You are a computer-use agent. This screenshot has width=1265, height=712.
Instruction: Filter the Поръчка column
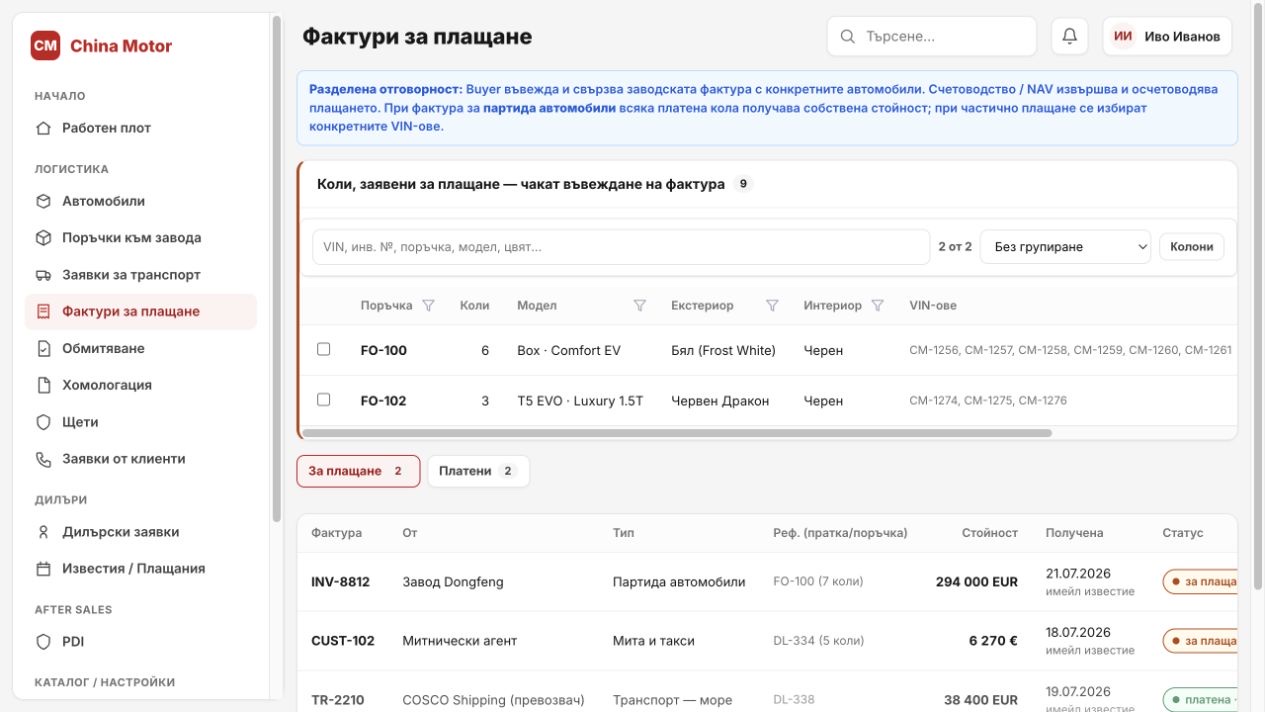point(429,305)
